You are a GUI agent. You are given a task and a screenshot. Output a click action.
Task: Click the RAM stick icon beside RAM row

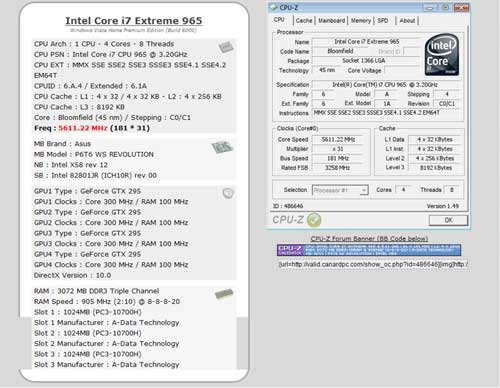[224, 294]
